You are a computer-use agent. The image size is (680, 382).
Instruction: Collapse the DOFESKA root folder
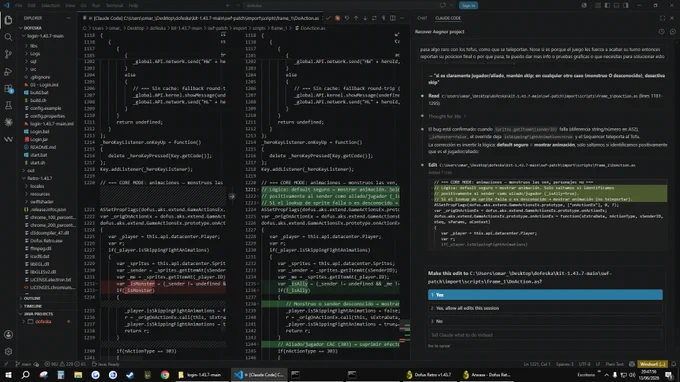(x=33, y=28)
